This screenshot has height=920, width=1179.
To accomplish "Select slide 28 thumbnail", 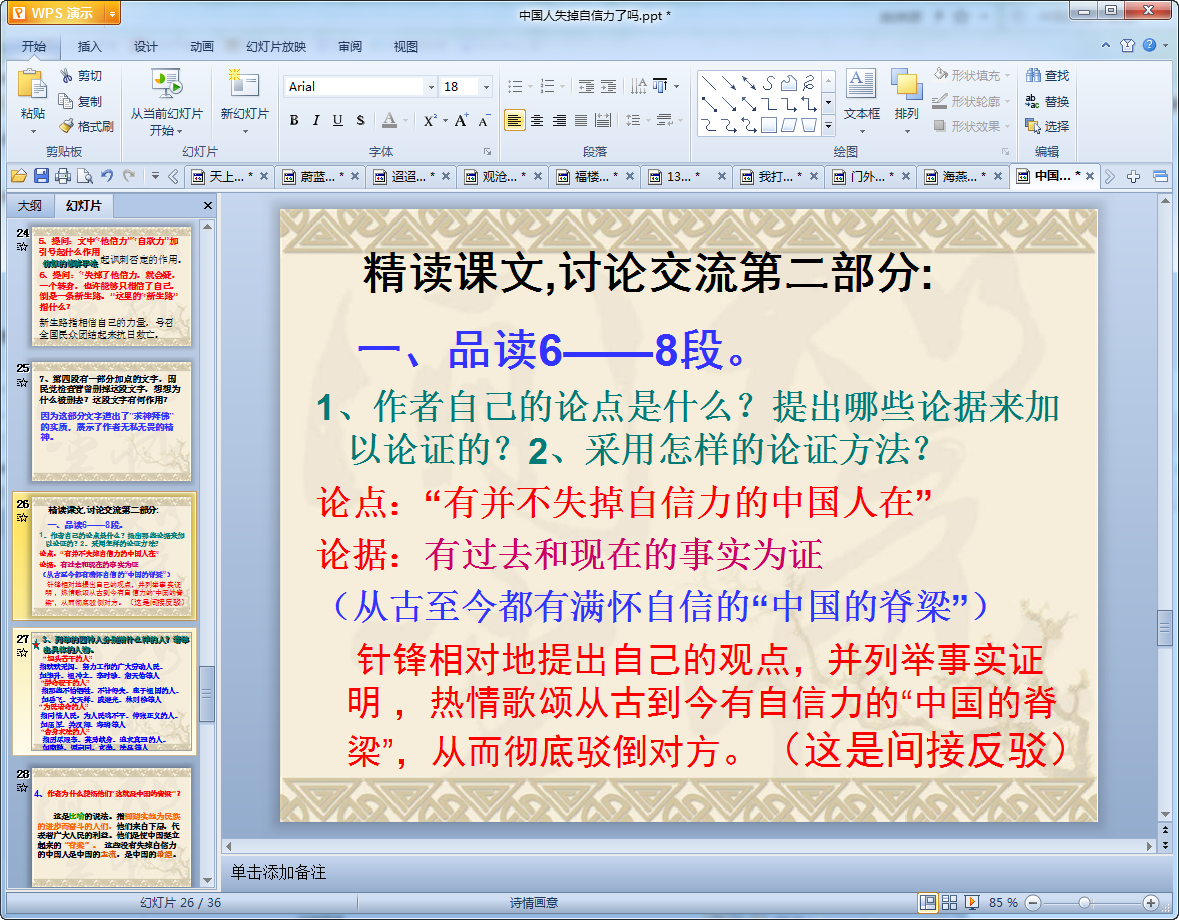I will point(111,827).
